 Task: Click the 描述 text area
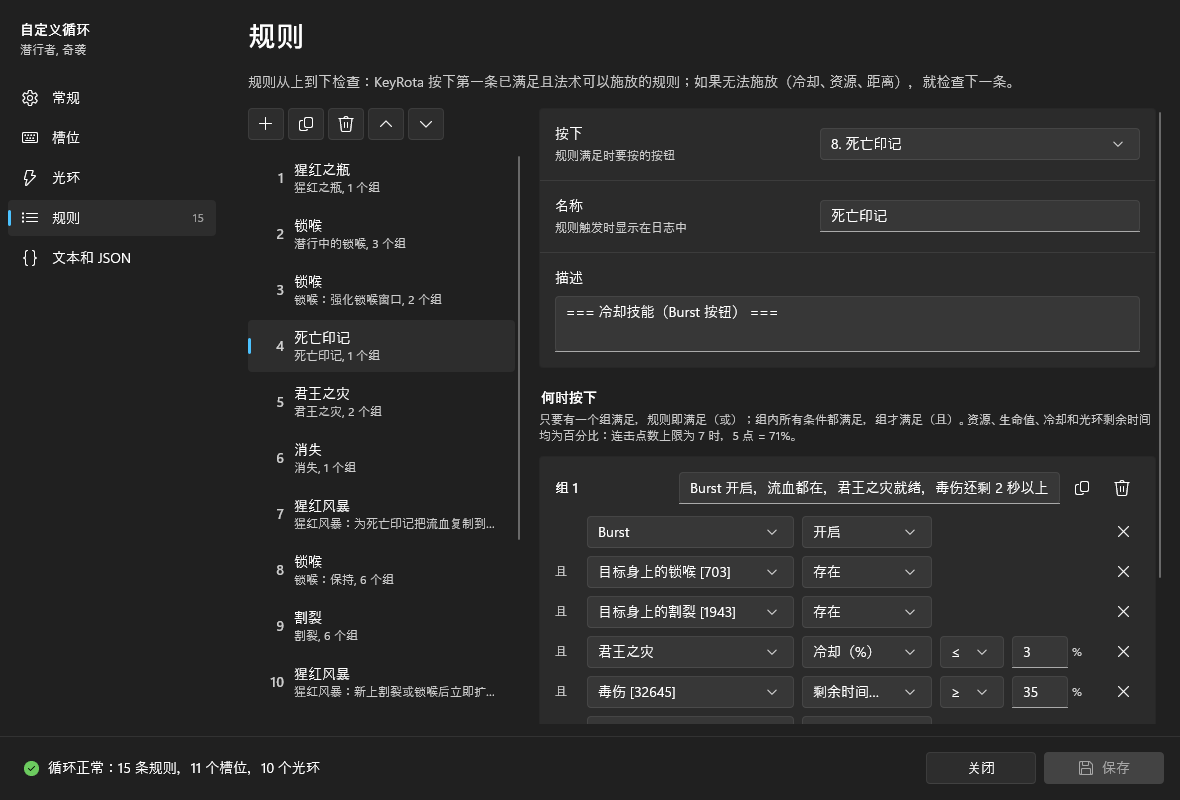click(x=847, y=324)
